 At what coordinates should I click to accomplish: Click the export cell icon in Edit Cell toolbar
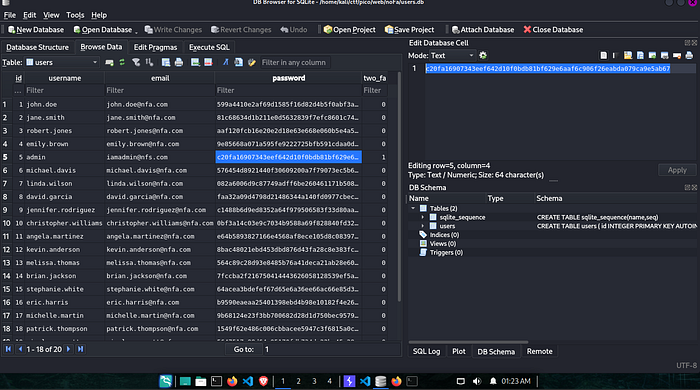coord(664,55)
